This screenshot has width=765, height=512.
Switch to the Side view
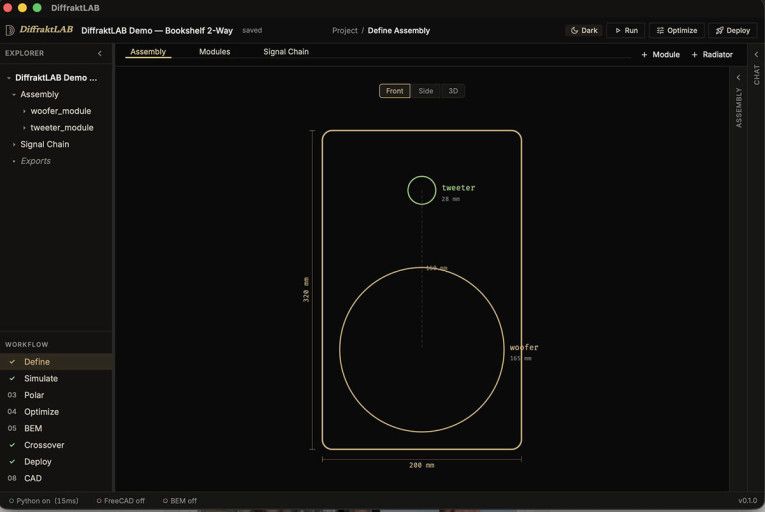[426, 91]
